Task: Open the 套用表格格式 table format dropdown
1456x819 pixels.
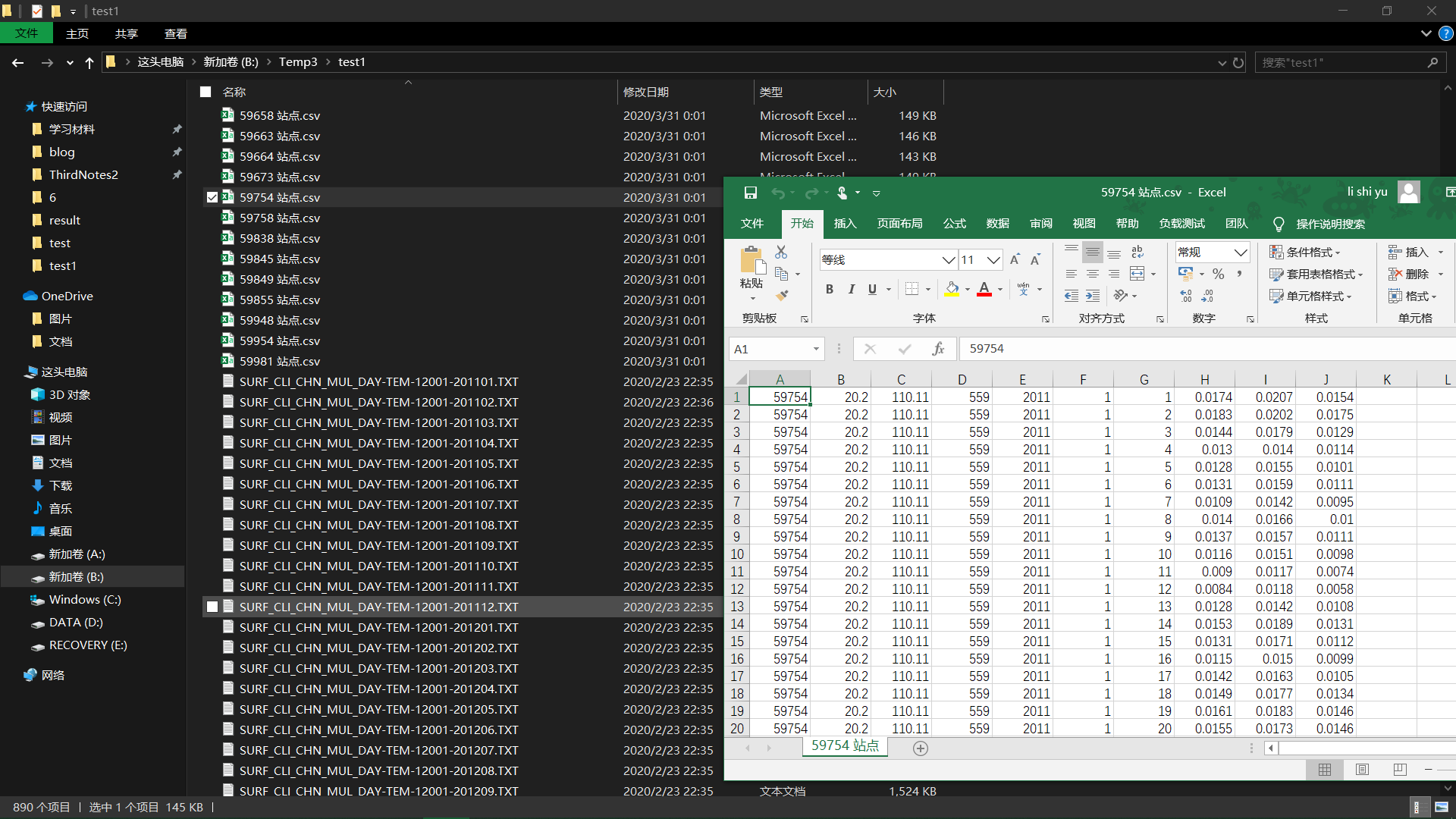Action: (x=1316, y=274)
